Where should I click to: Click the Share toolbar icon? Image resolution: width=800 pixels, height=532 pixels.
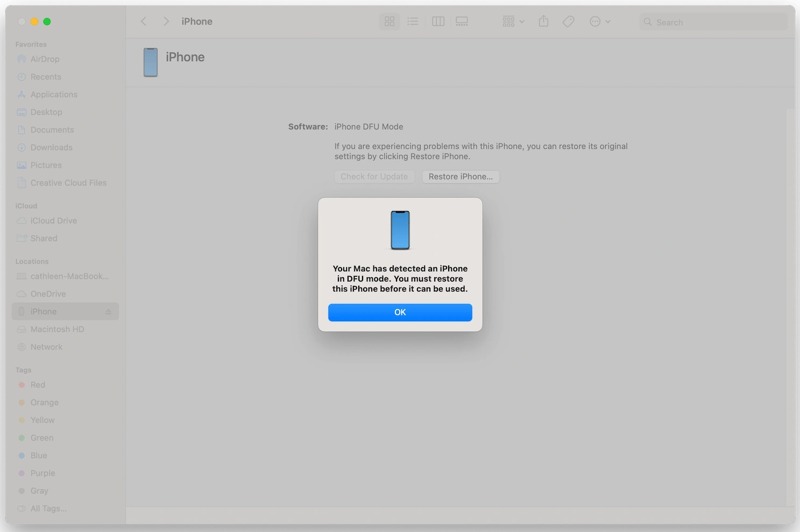(x=543, y=21)
